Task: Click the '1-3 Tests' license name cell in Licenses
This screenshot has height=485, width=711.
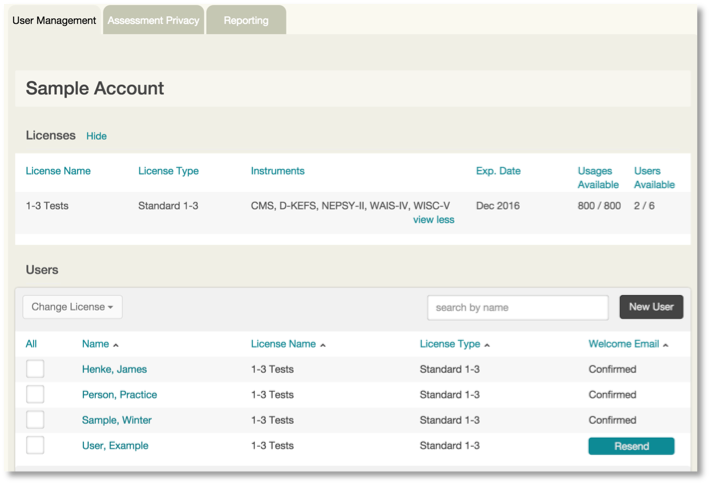Action: (47, 206)
